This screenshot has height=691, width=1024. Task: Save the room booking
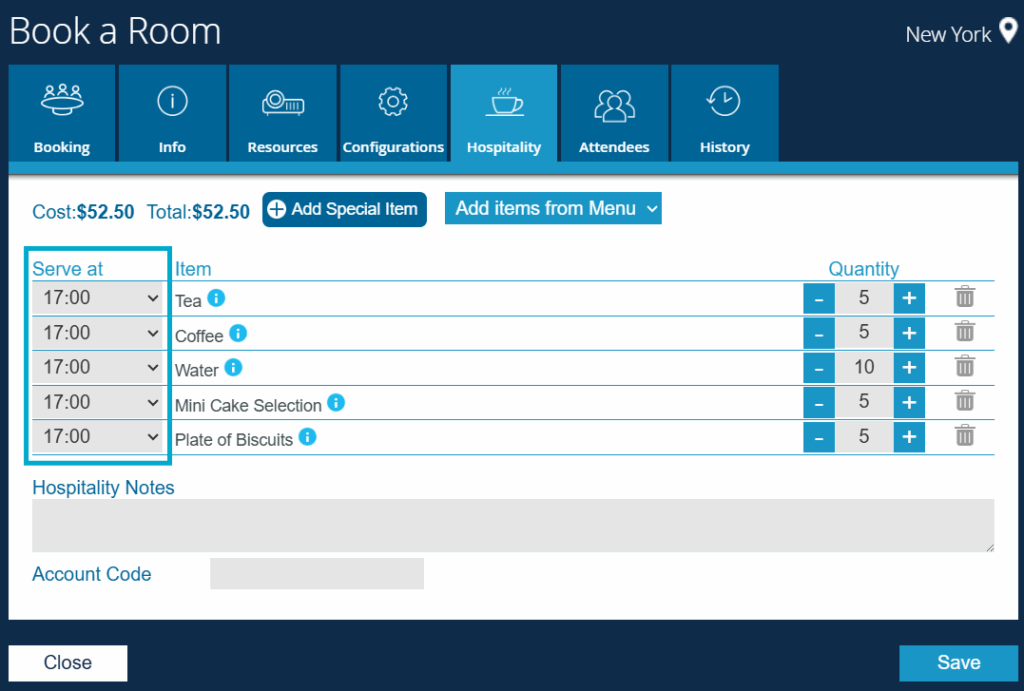click(x=958, y=663)
